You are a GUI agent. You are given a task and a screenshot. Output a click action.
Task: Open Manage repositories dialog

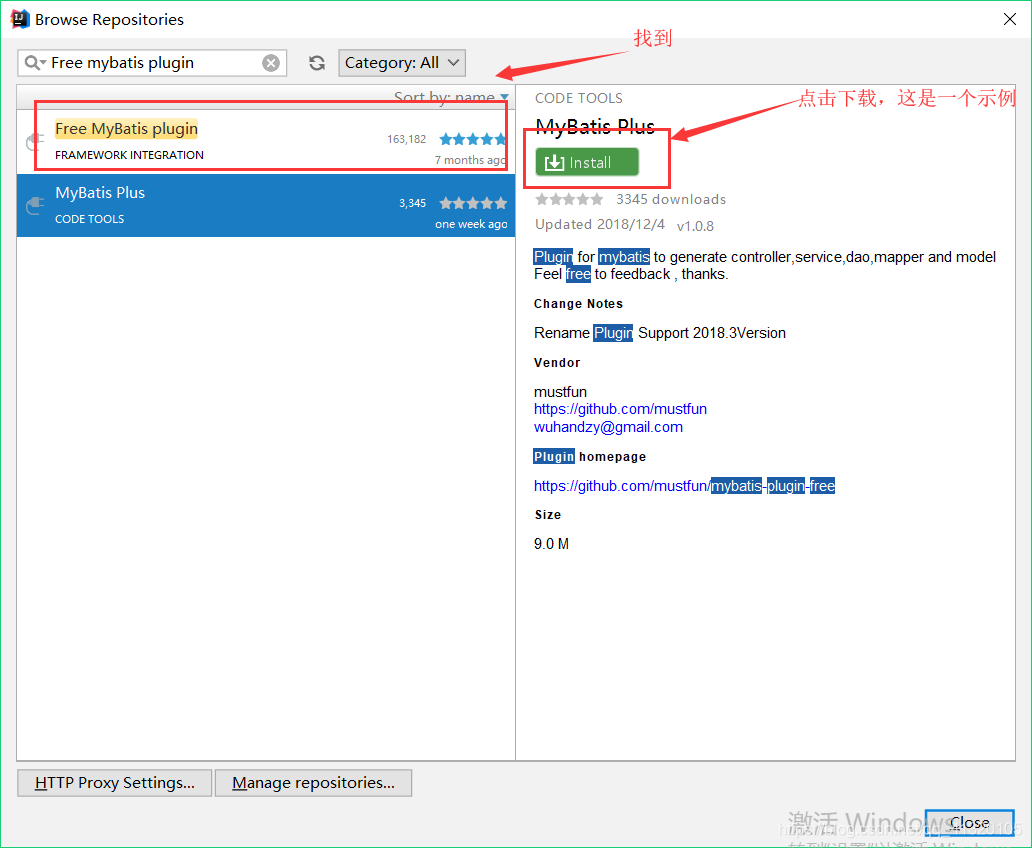point(313,783)
